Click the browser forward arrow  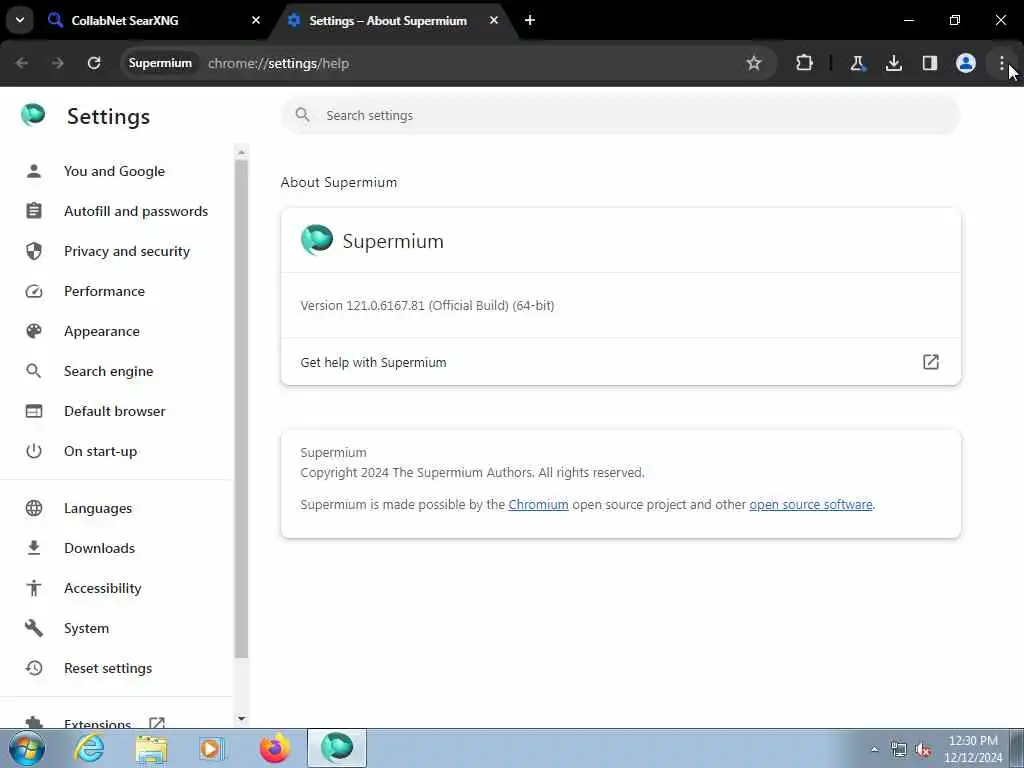point(58,63)
